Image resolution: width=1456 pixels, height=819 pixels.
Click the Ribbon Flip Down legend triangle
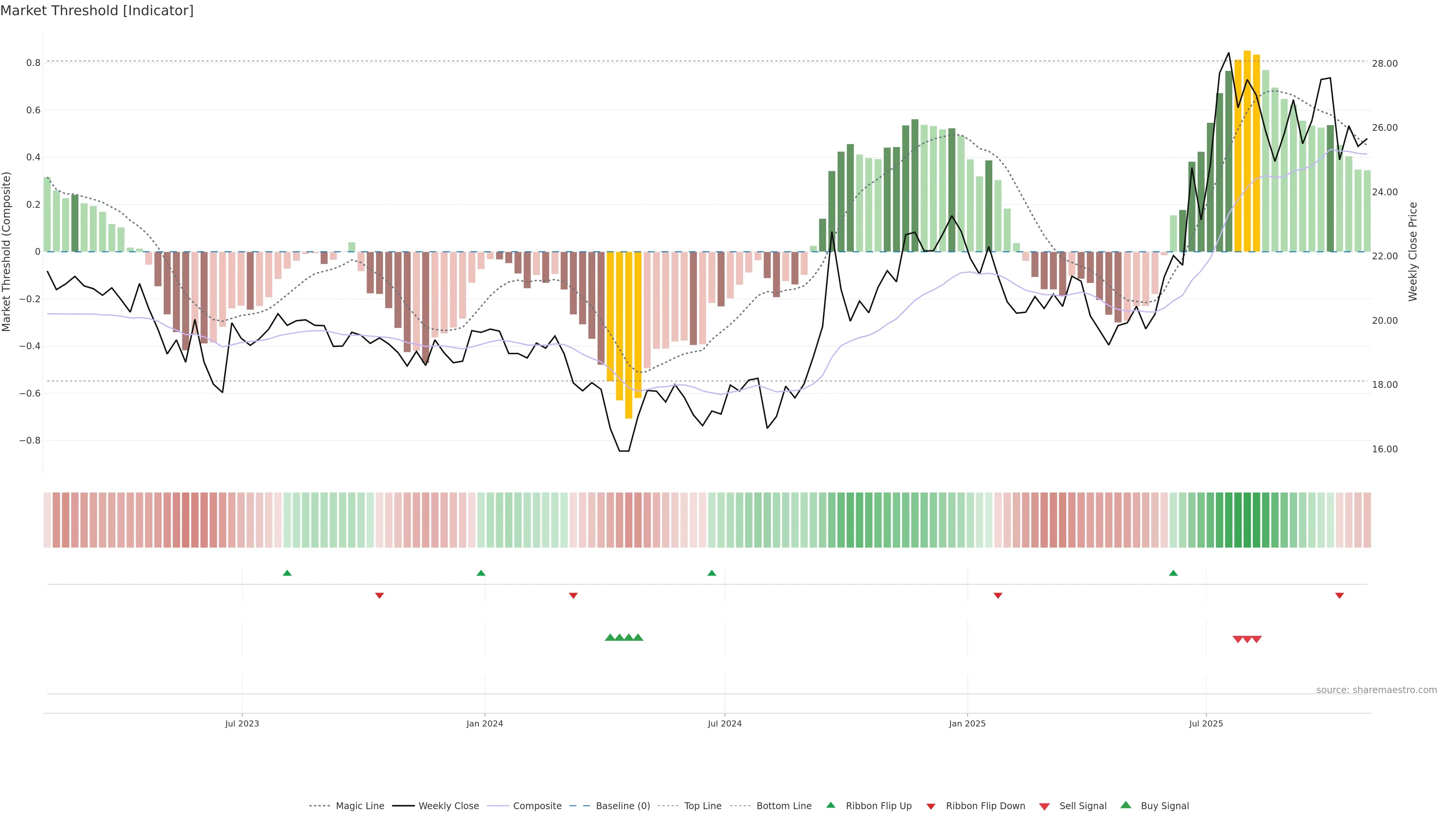tap(931, 806)
